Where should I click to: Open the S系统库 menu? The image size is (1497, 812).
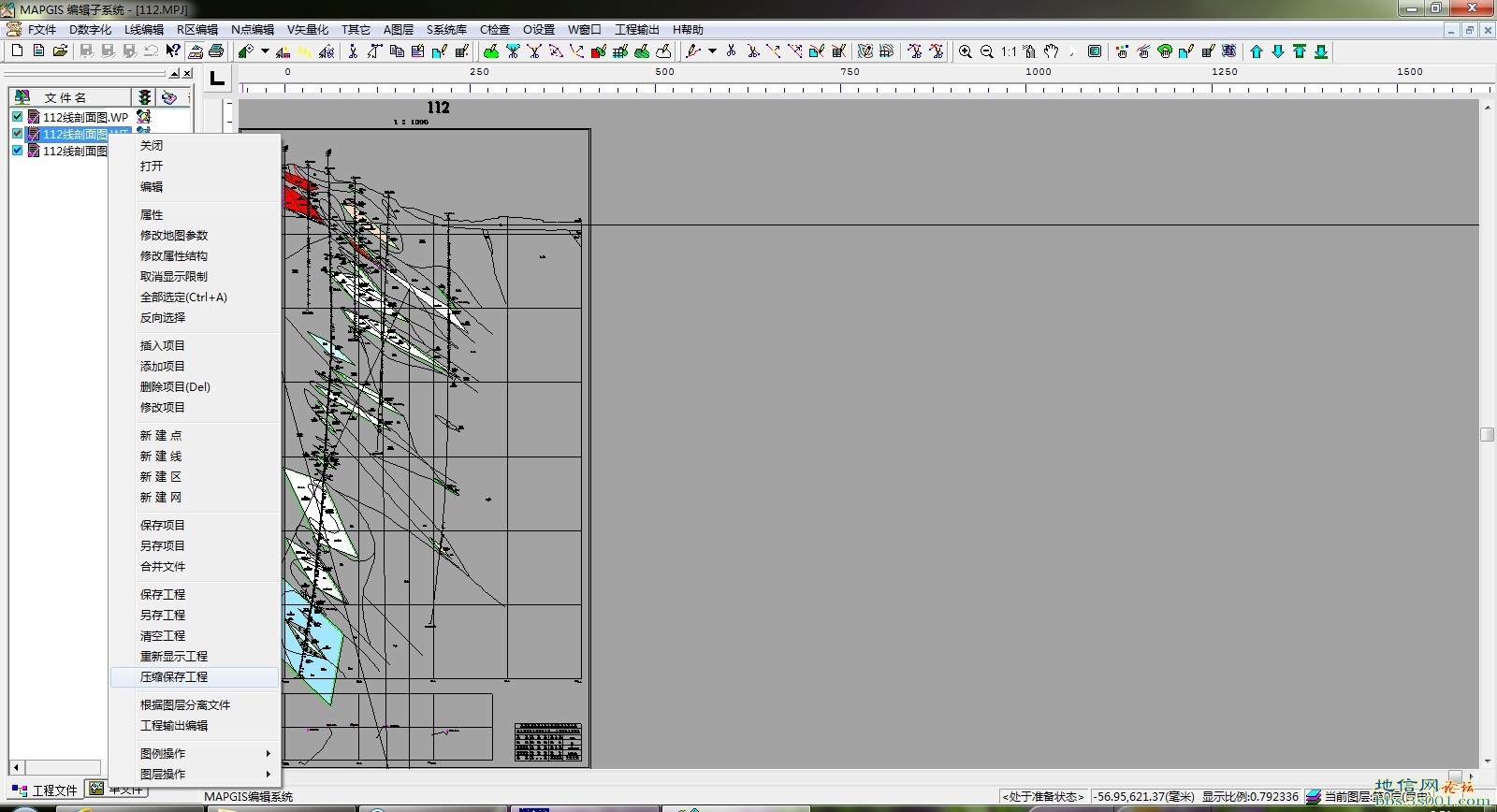coord(447,30)
